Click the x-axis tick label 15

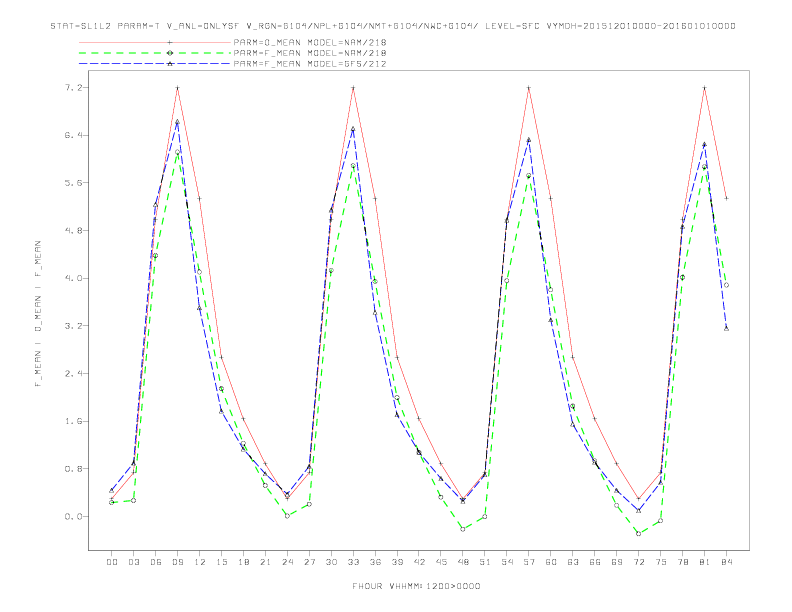coord(221,562)
